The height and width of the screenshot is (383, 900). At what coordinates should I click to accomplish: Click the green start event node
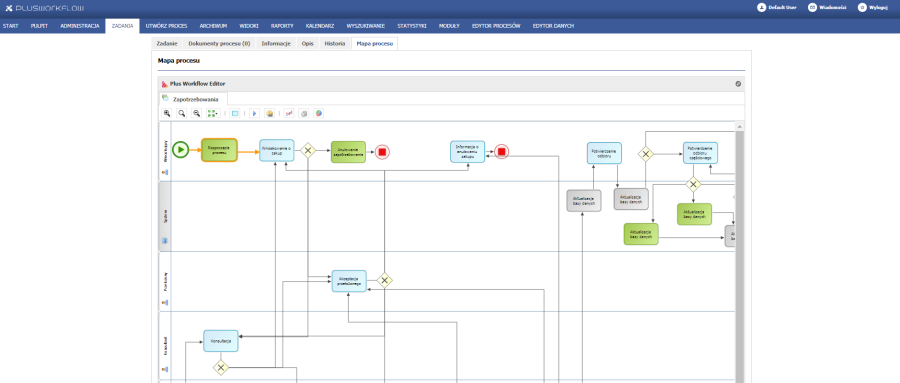coord(180,150)
